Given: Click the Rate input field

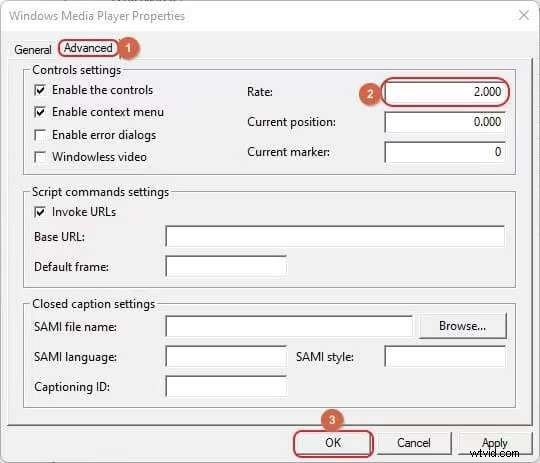Looking at the screenshot, I should (445, 92).
